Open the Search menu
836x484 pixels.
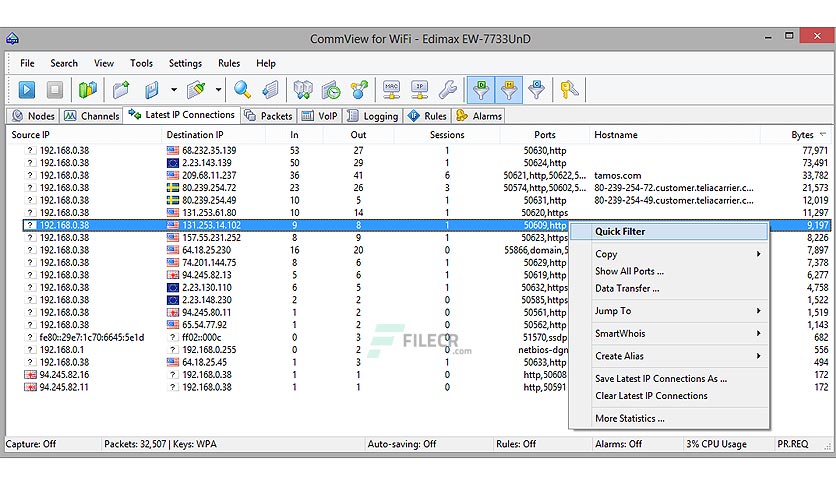[x=64, y=63]
